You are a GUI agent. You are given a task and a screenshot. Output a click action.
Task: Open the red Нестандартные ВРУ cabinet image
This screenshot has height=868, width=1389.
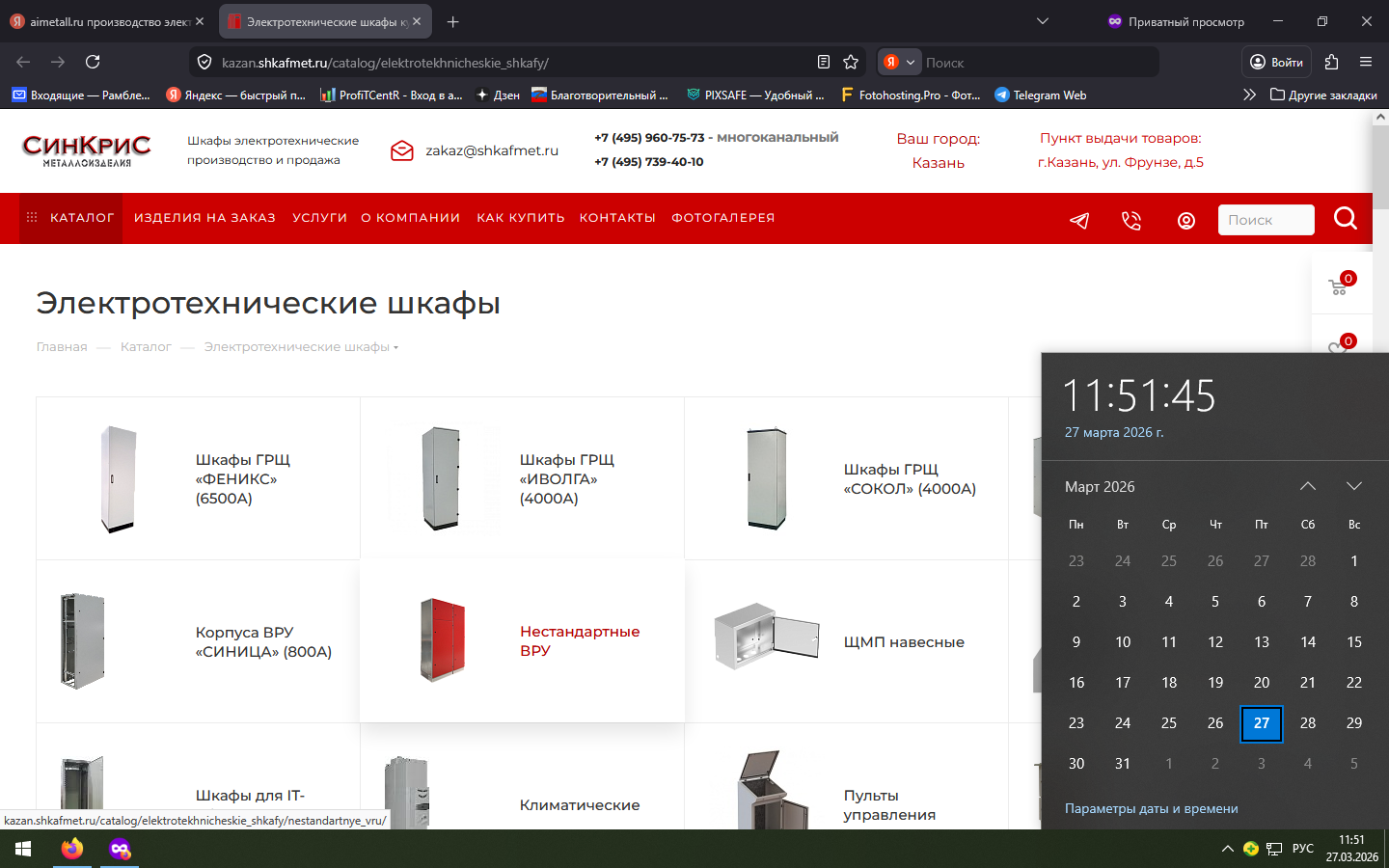point(443,639)
